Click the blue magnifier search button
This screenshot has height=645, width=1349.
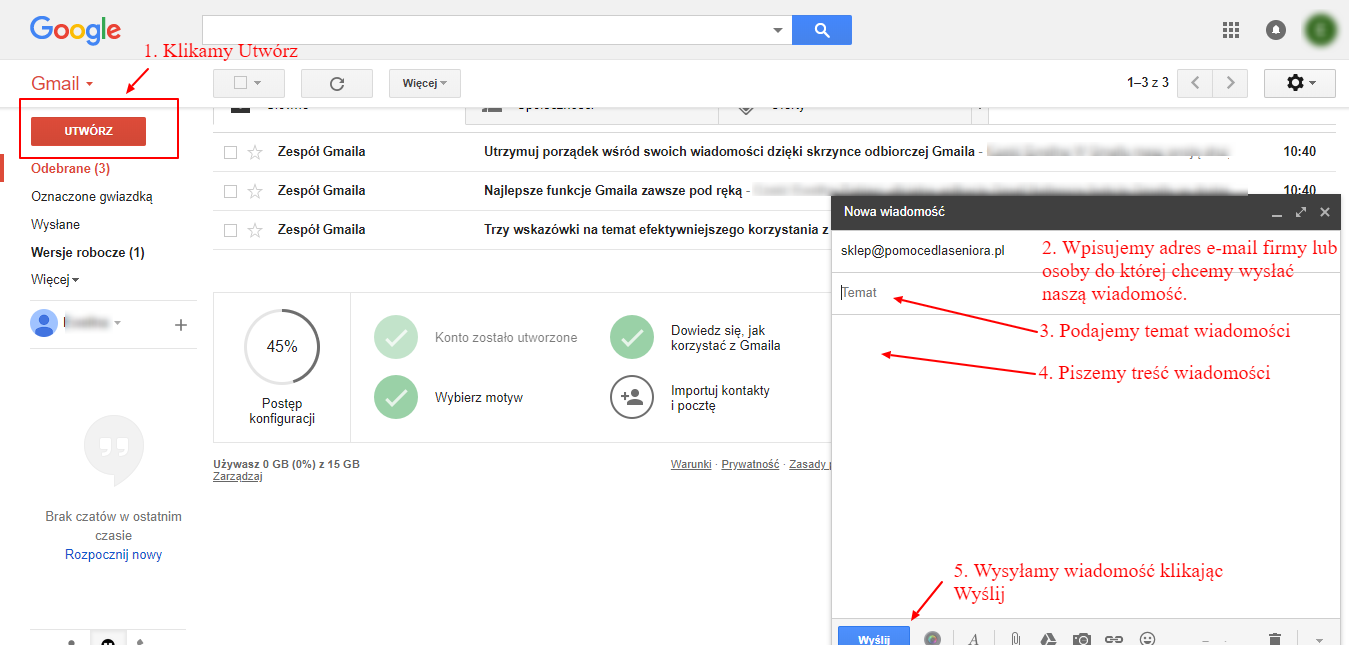(x=822, y=30)
